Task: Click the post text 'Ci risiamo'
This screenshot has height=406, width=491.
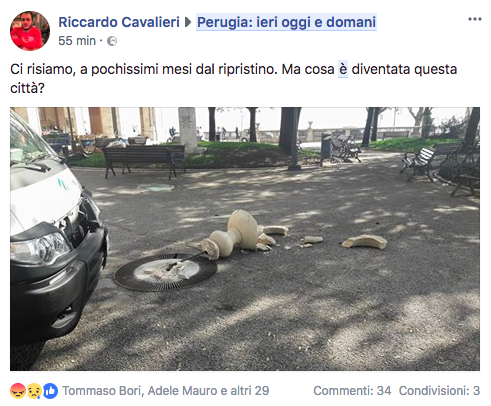Action: (x=42, y=69)
